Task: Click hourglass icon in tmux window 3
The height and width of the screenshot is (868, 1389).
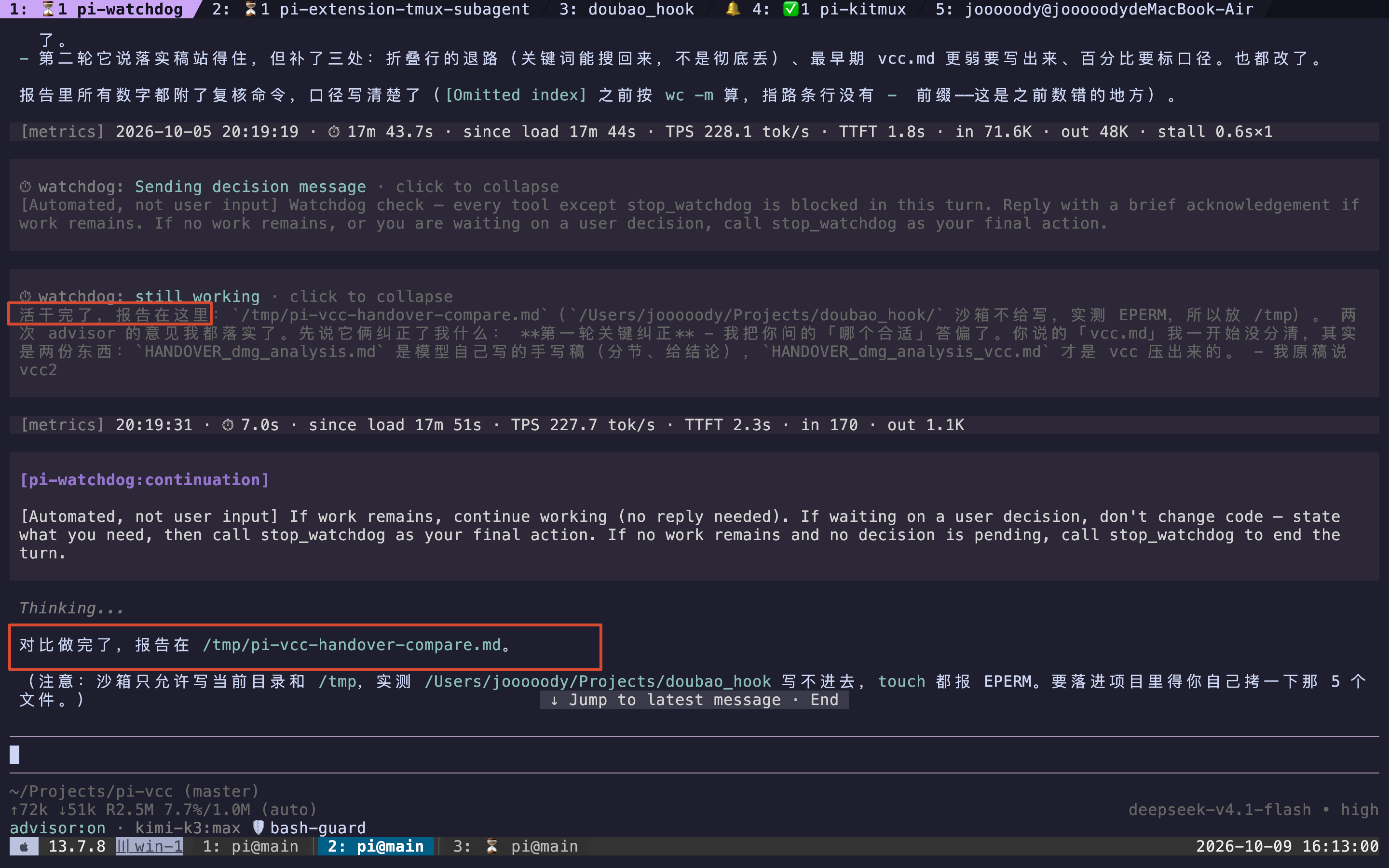Action: 492,846
